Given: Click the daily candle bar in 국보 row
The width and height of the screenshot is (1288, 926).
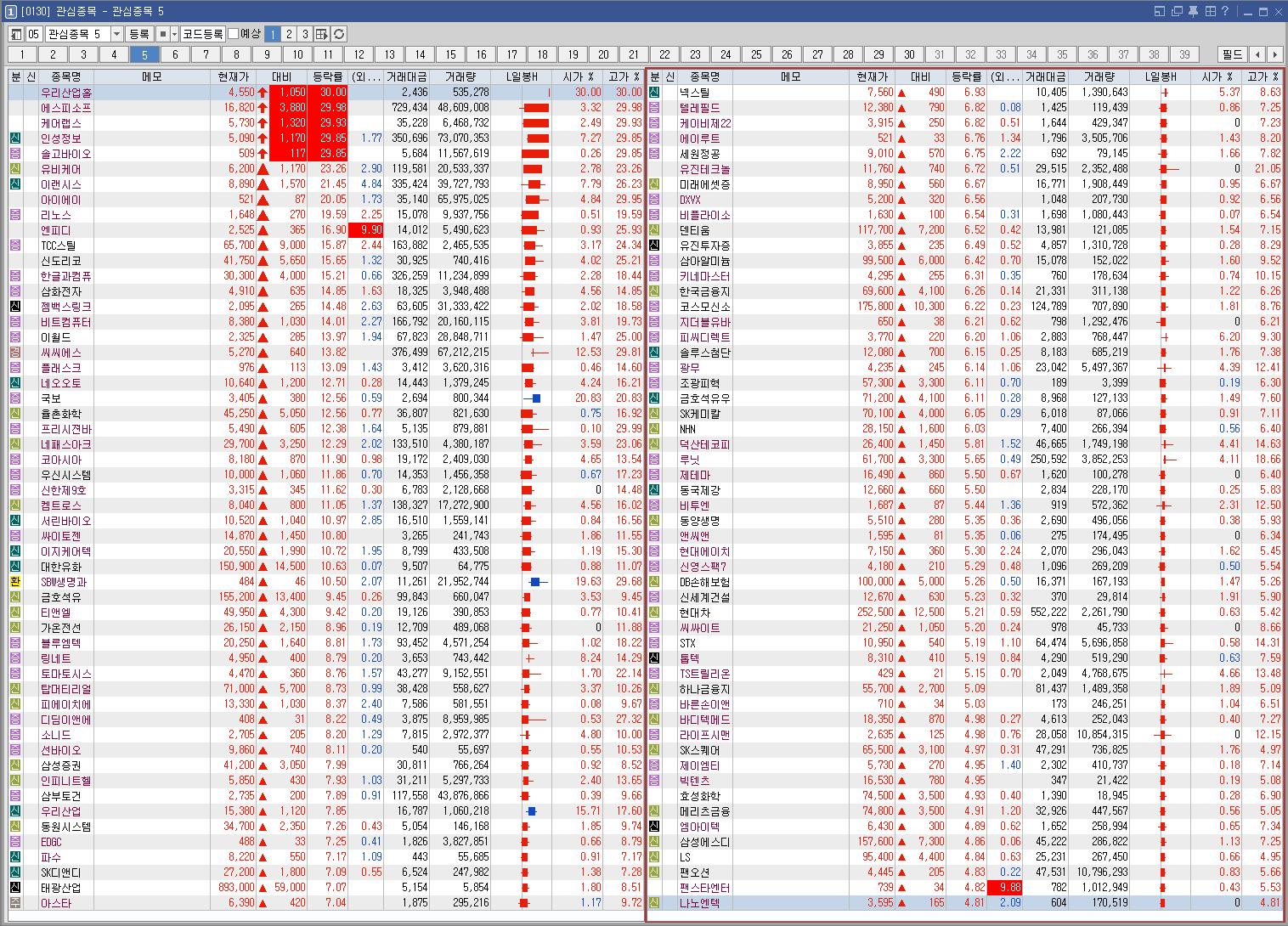Looking at the screenshot, I should click(533, 398).
